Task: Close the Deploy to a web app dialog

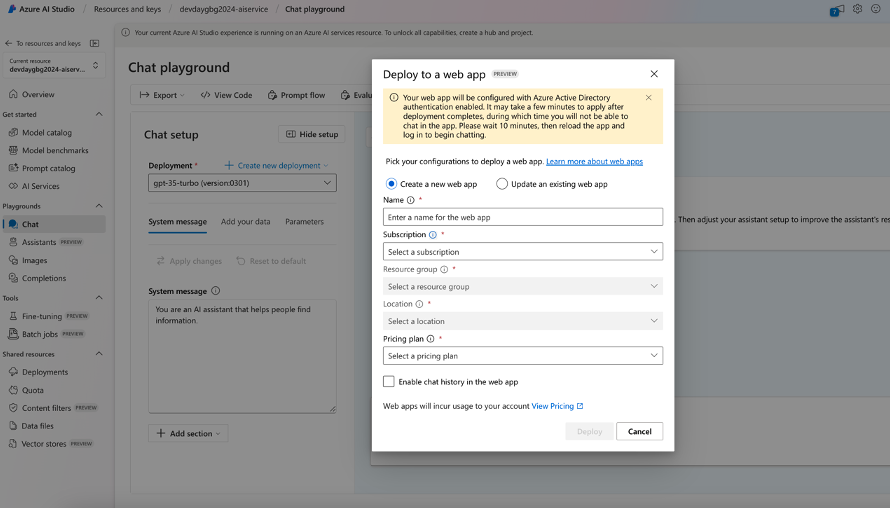Action: 654,74
